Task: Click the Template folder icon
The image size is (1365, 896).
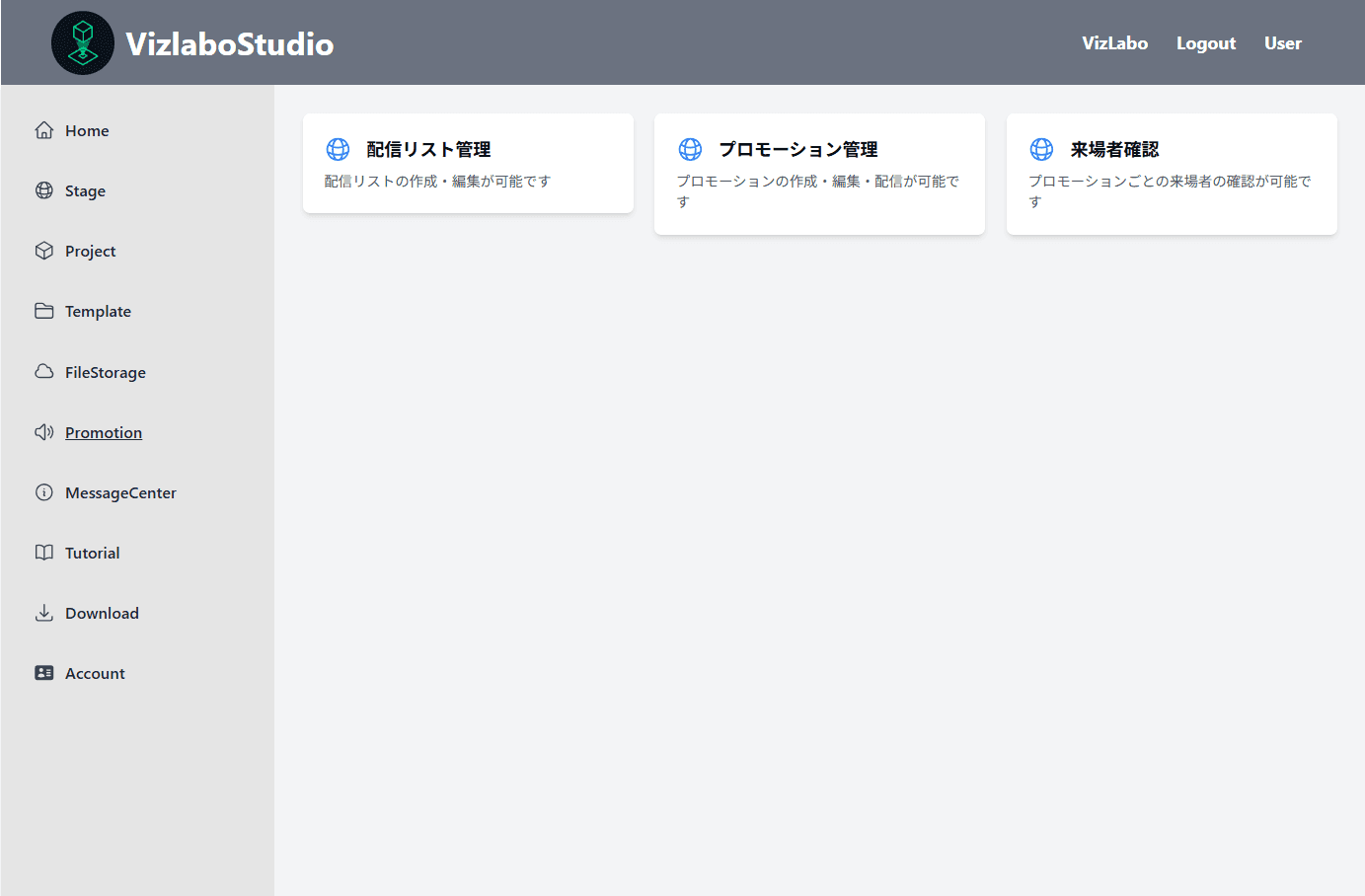Action: click(44, 311)
